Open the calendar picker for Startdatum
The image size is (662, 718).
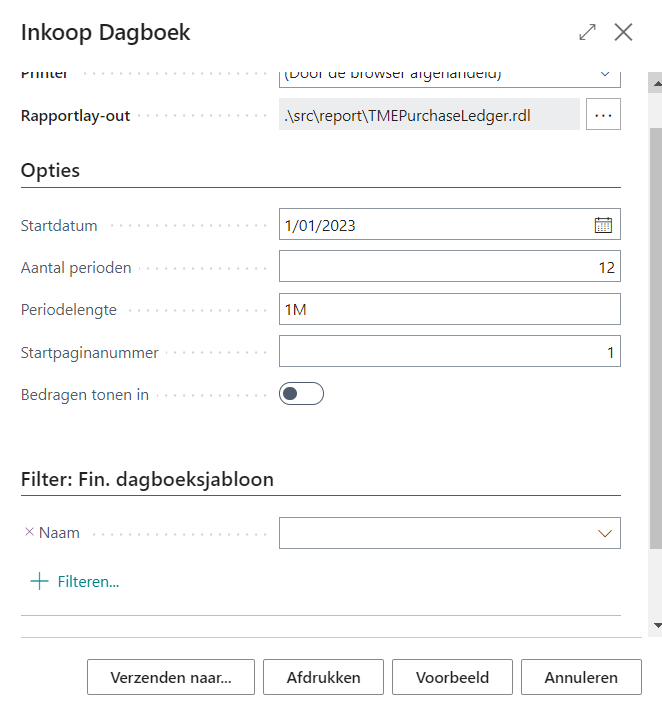[603, 225]
